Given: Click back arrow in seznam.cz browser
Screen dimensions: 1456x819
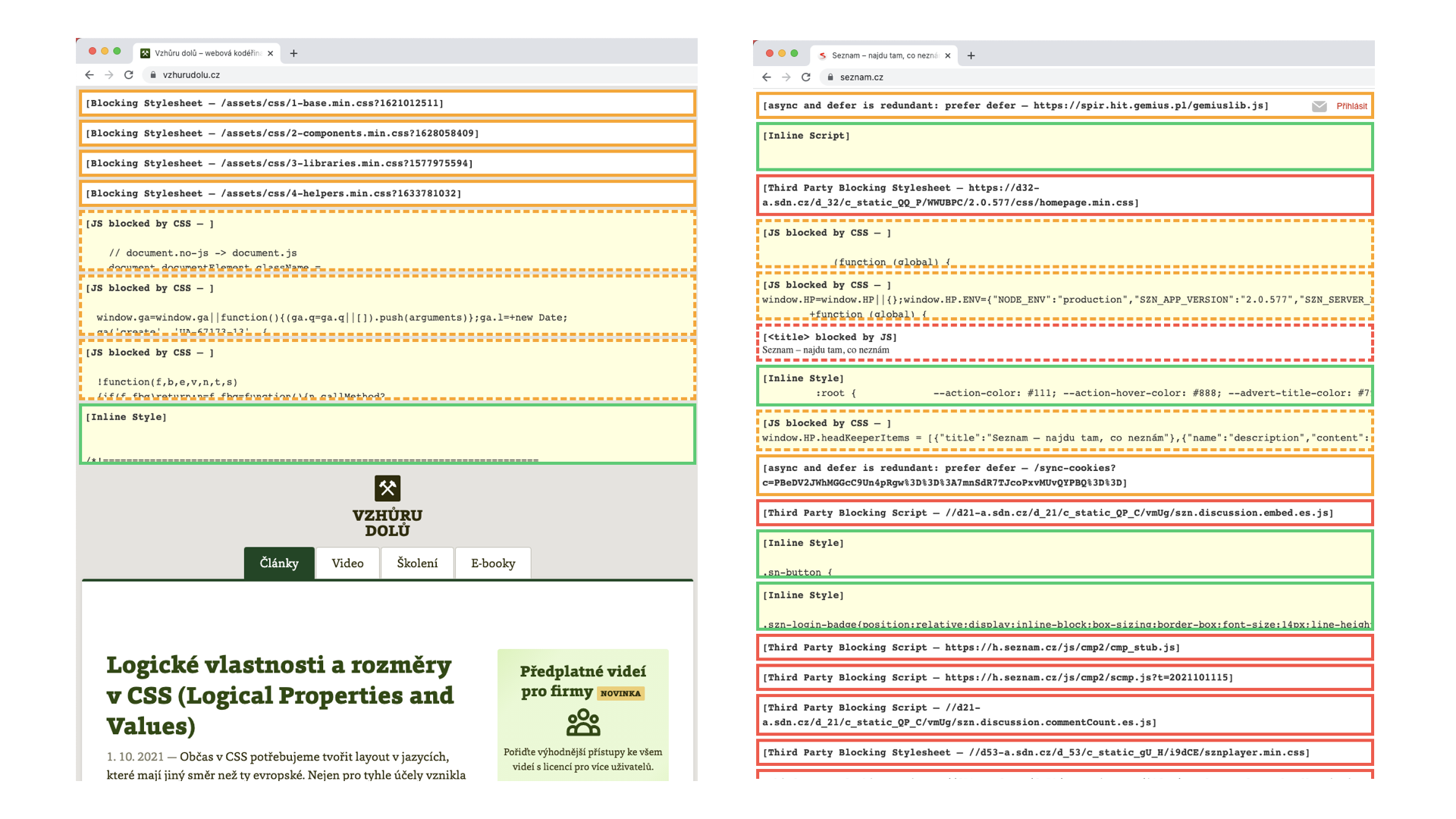Looking at the screenshot, I should point(767,77).
